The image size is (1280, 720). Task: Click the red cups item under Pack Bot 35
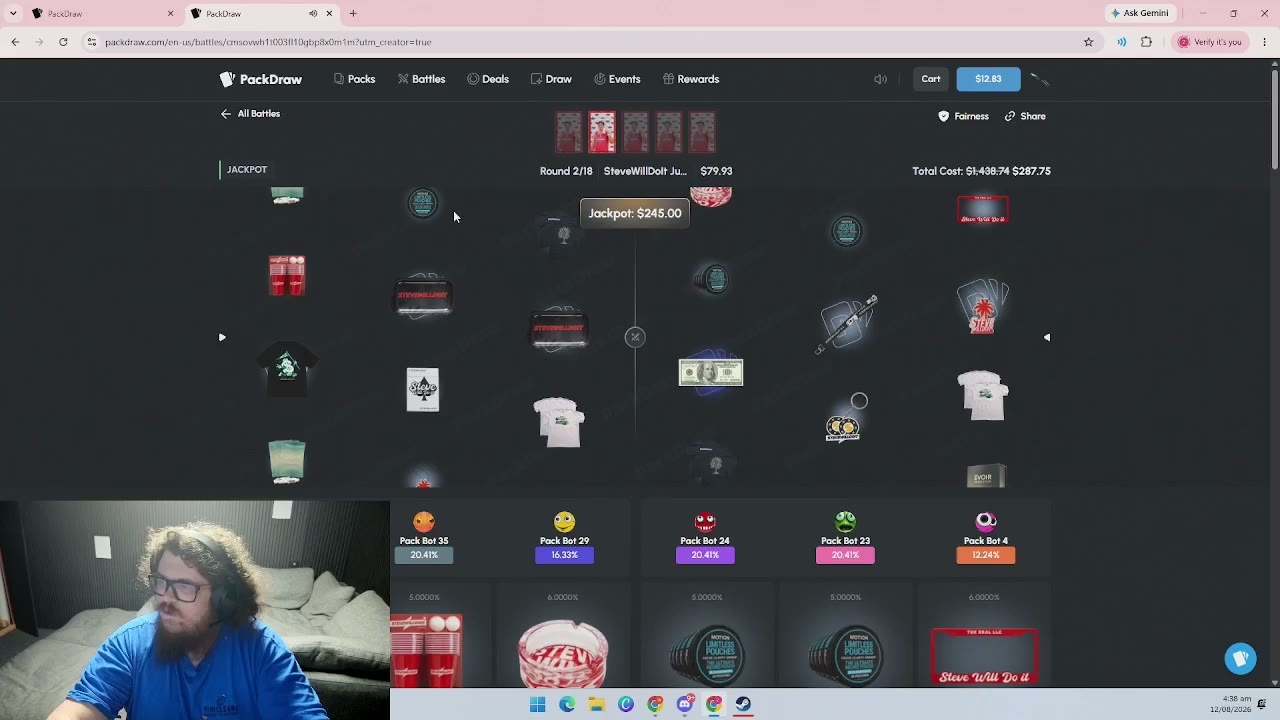pos(427,651)
